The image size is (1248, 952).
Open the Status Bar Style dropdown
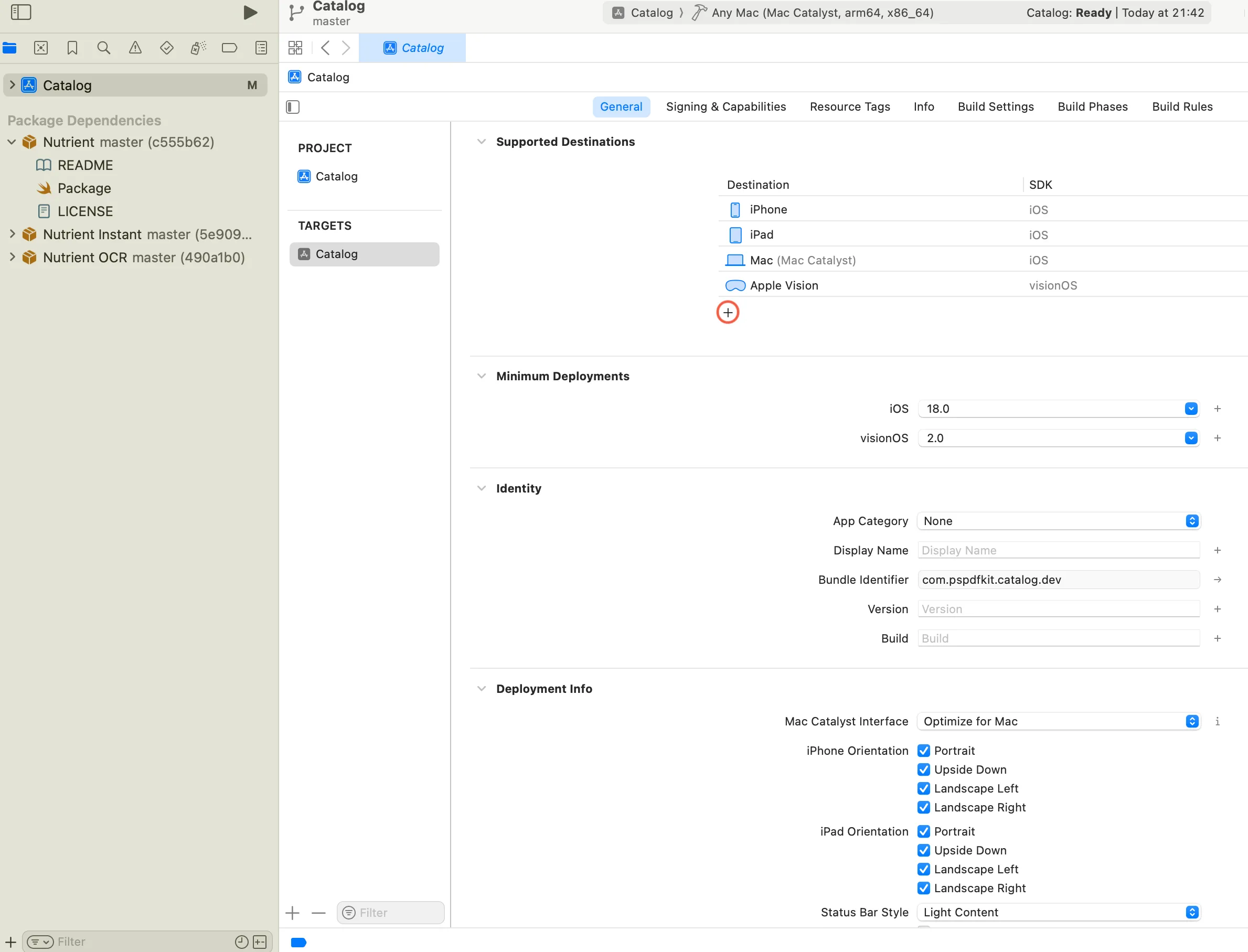(1058, 912)
